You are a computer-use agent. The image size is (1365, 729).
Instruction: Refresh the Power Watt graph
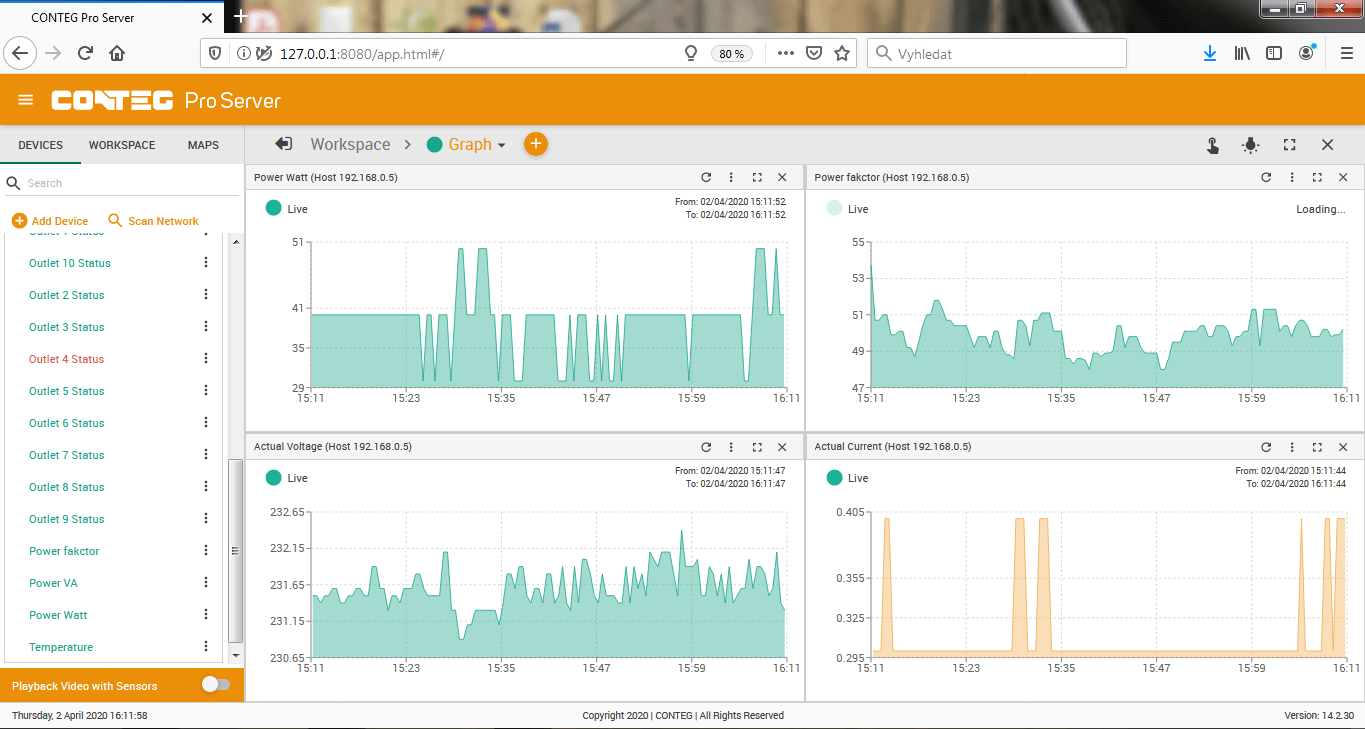tap(706, 178)
